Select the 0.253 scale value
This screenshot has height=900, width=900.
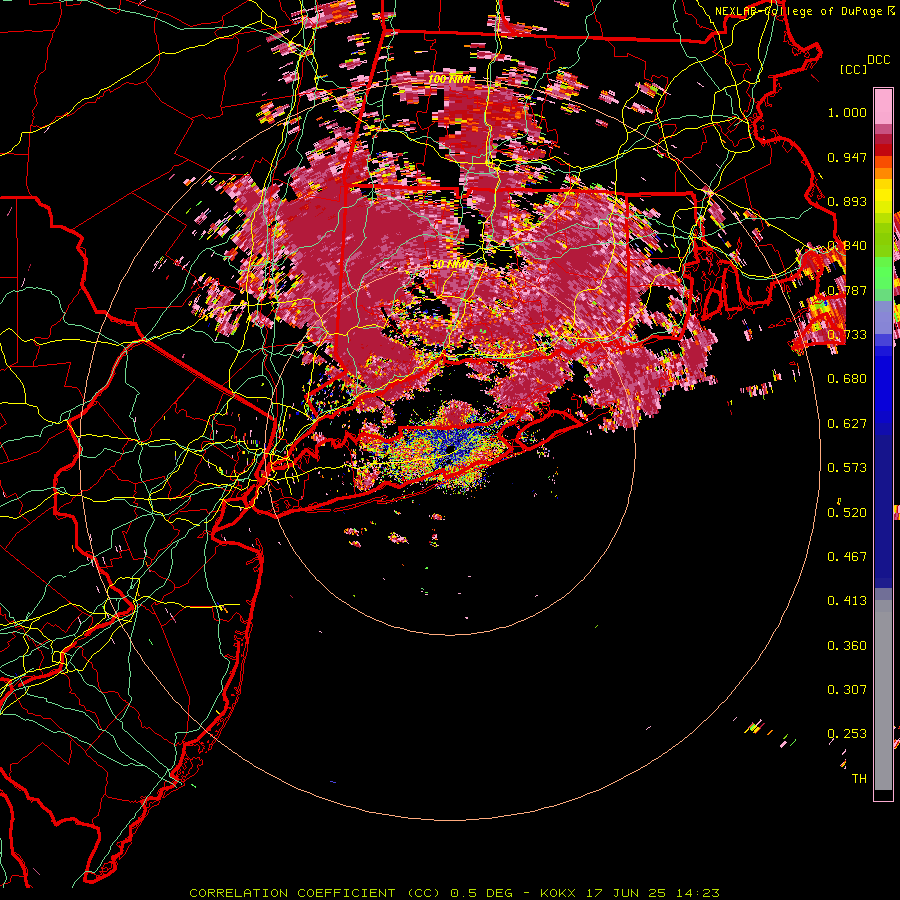[847, 734]
